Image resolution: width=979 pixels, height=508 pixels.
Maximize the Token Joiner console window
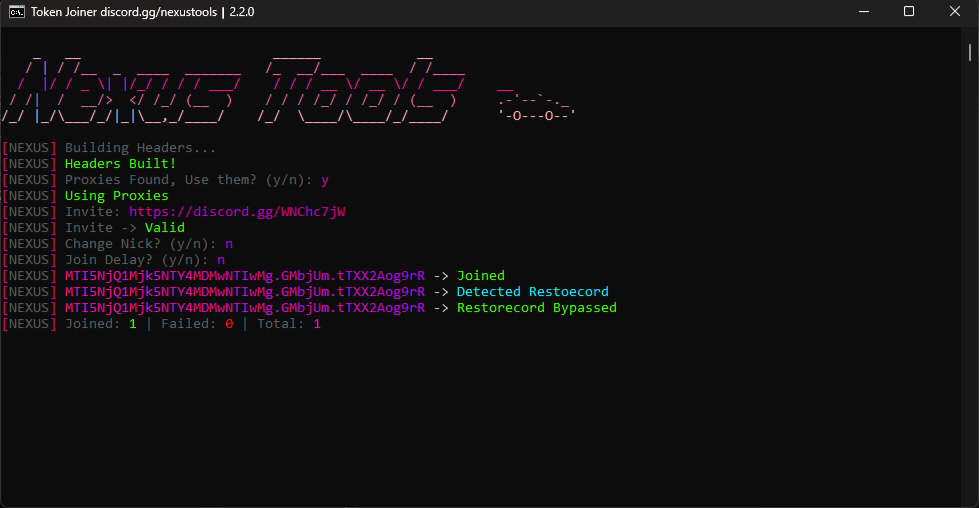tap(909, 12)
